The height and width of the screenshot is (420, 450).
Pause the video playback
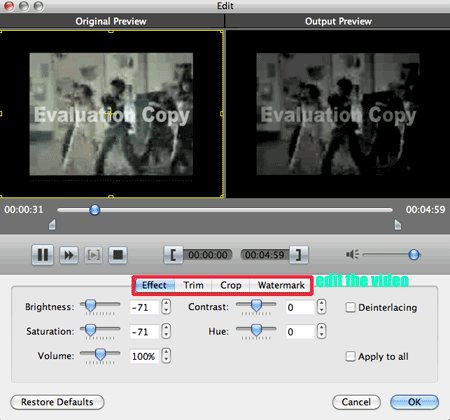tap(42, 255)
